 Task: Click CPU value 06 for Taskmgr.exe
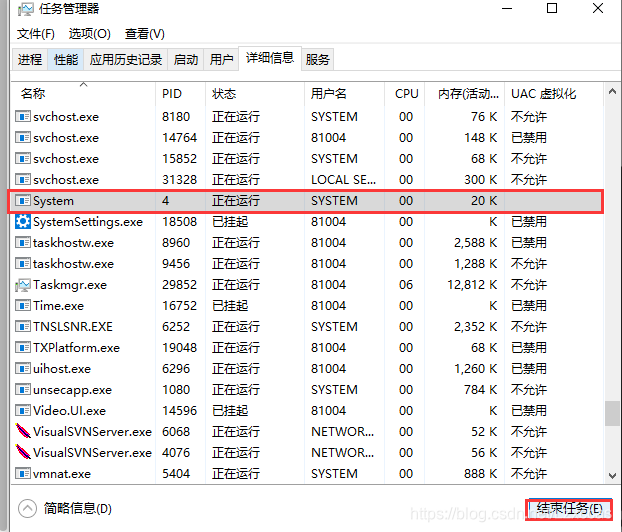click(406, 284)
